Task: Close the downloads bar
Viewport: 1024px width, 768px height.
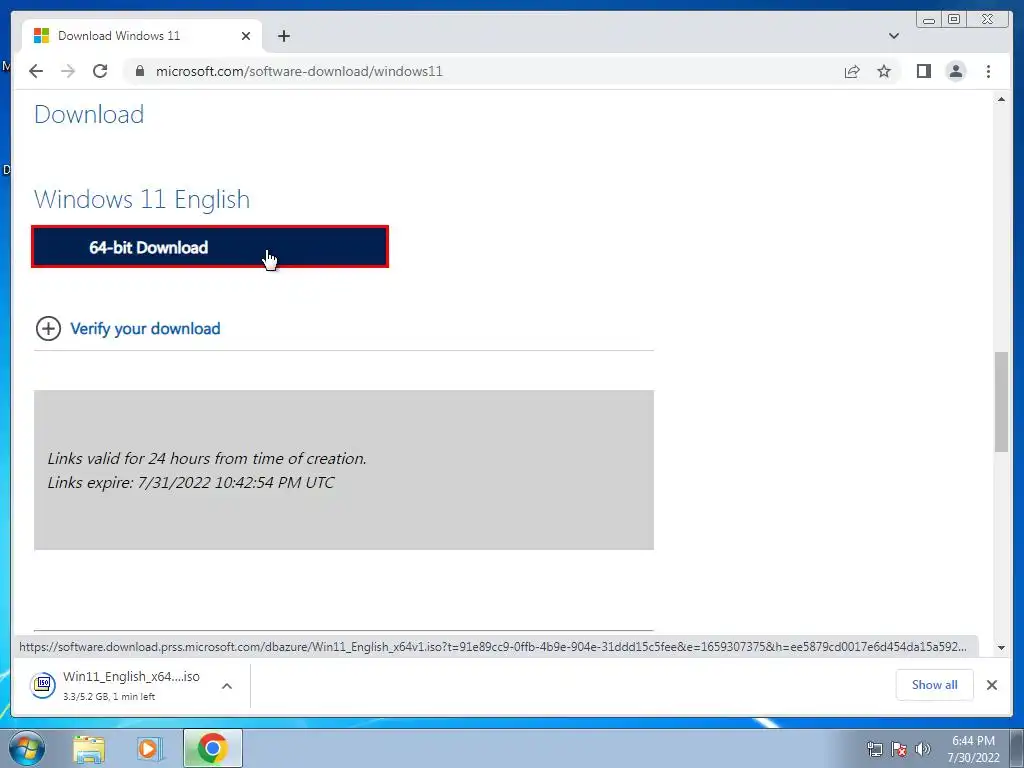Action: click(x=991, y=684)
